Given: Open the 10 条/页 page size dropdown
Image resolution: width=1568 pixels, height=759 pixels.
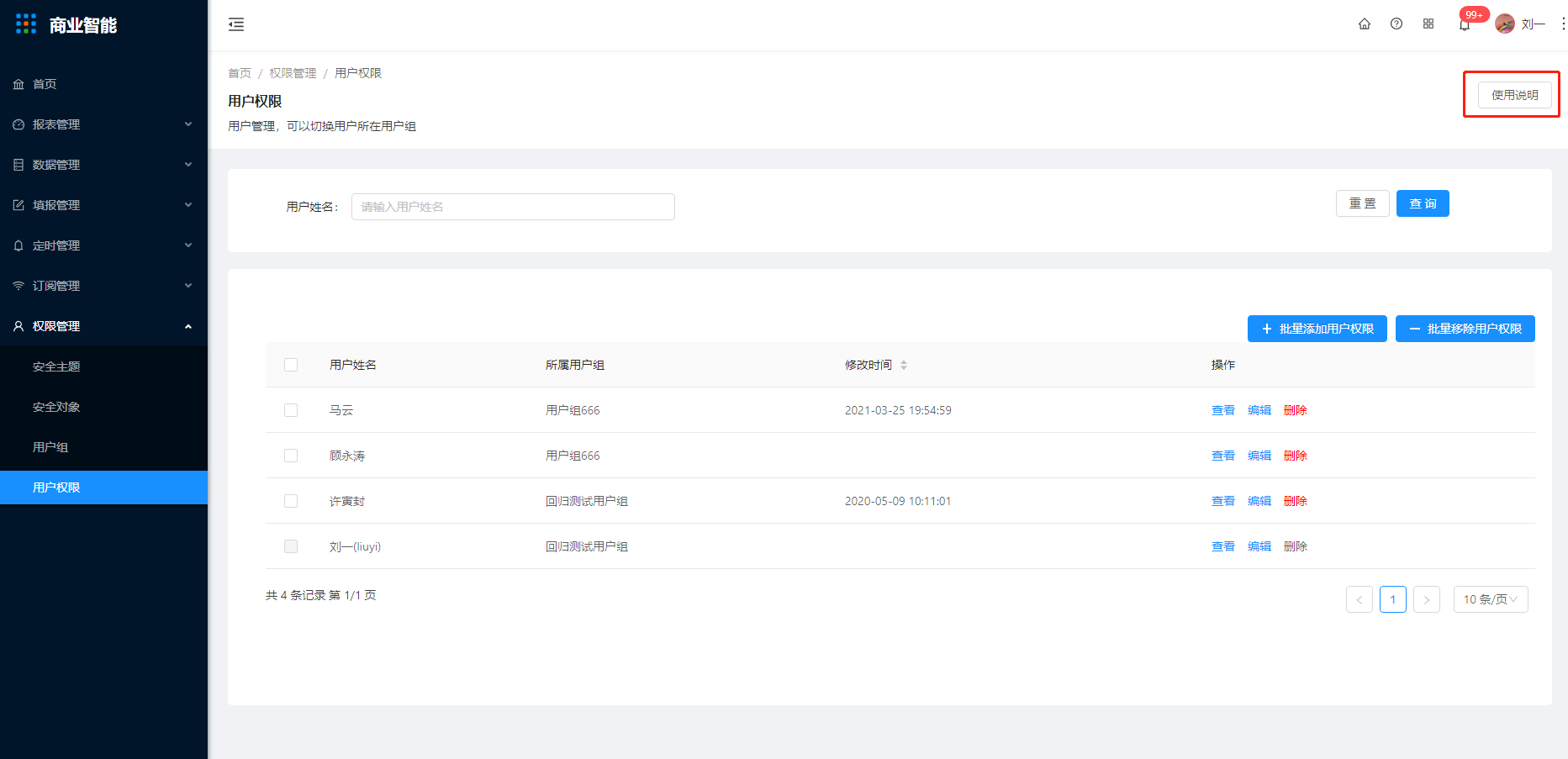Looking at the screenshot, I should [1491, 599].
